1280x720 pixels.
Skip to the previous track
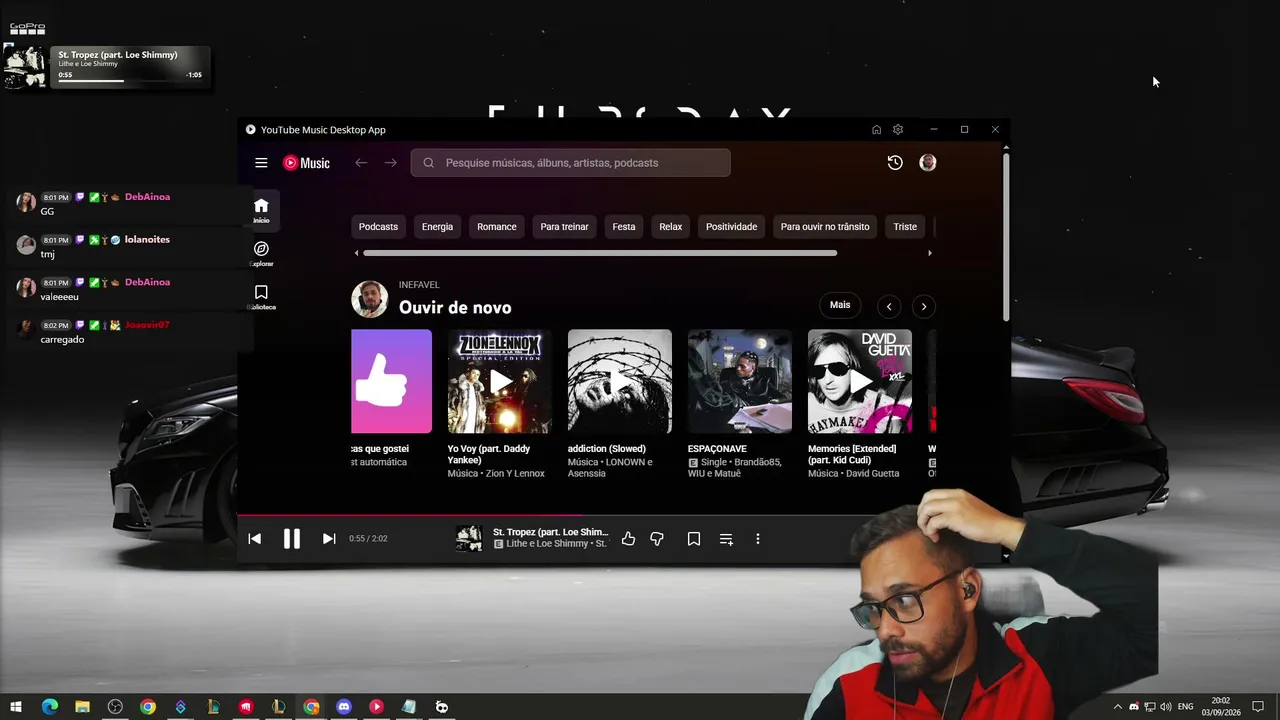(x=255, y=539)
